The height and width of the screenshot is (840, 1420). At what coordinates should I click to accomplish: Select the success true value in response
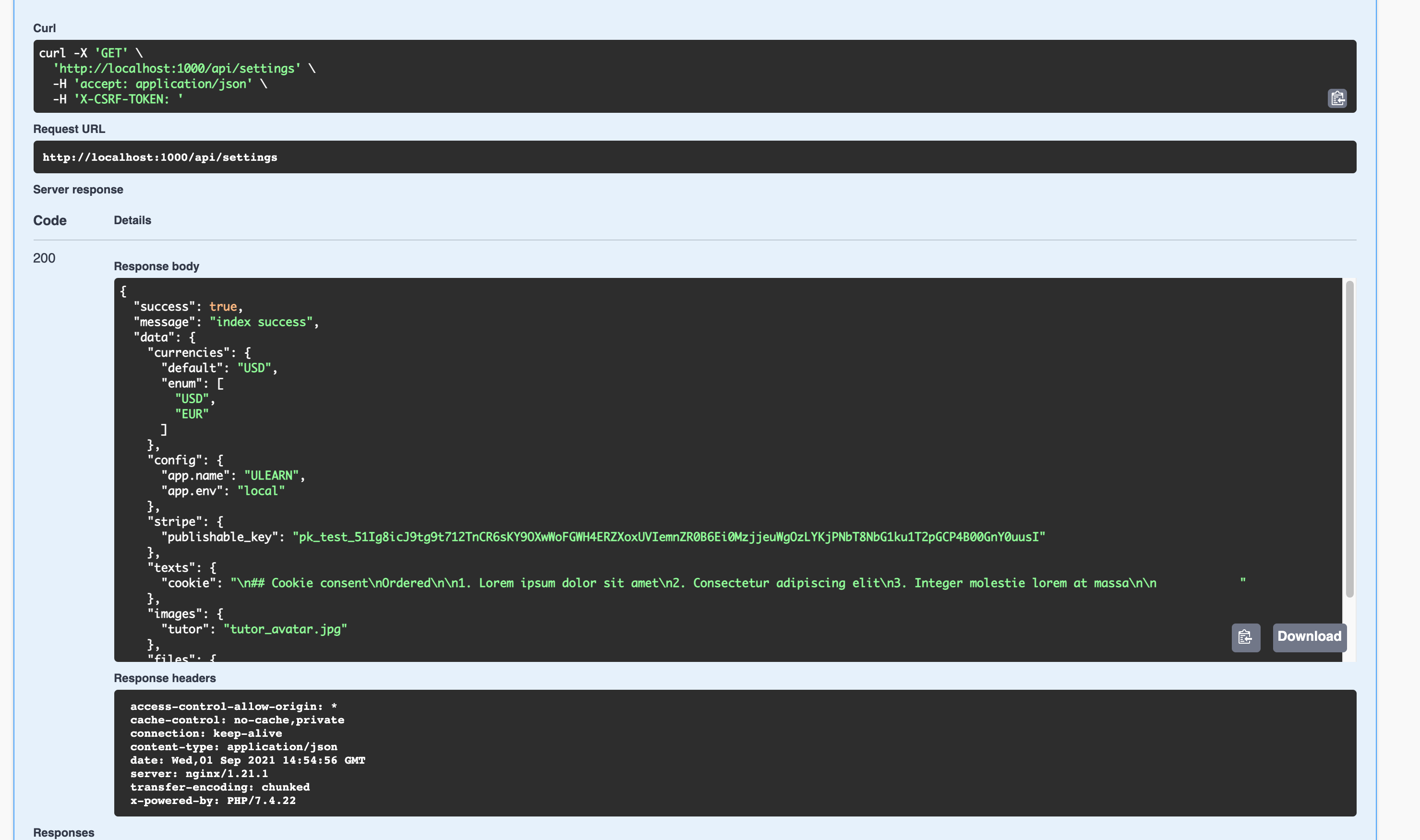click(x=223, y=306)
